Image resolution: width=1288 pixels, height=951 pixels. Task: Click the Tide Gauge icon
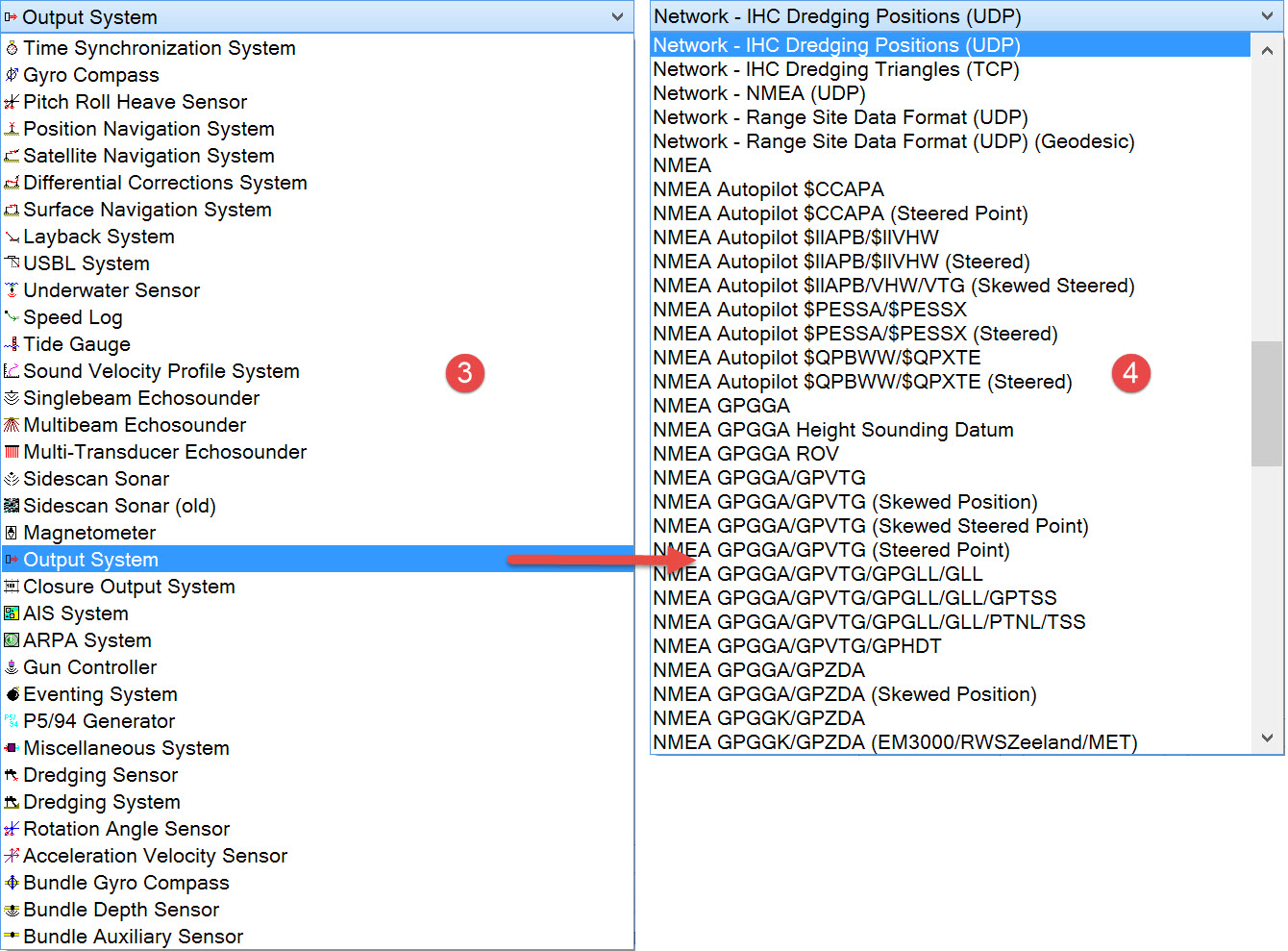(x=12, y=344)
